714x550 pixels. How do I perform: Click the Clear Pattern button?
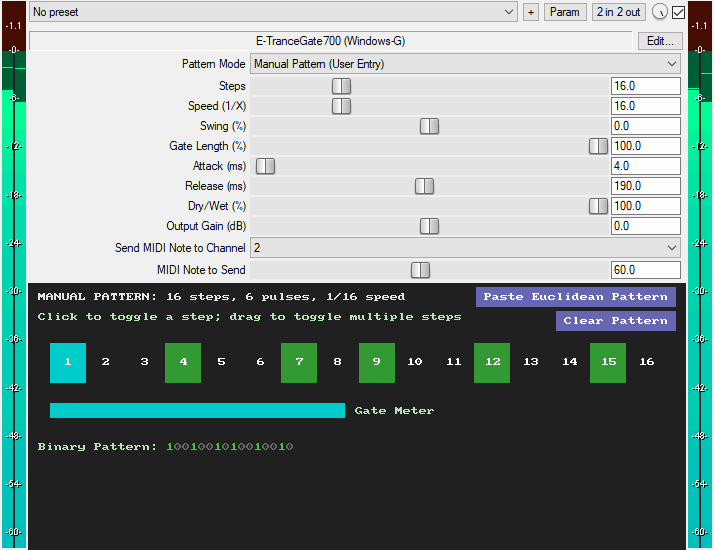click(616, 321)
